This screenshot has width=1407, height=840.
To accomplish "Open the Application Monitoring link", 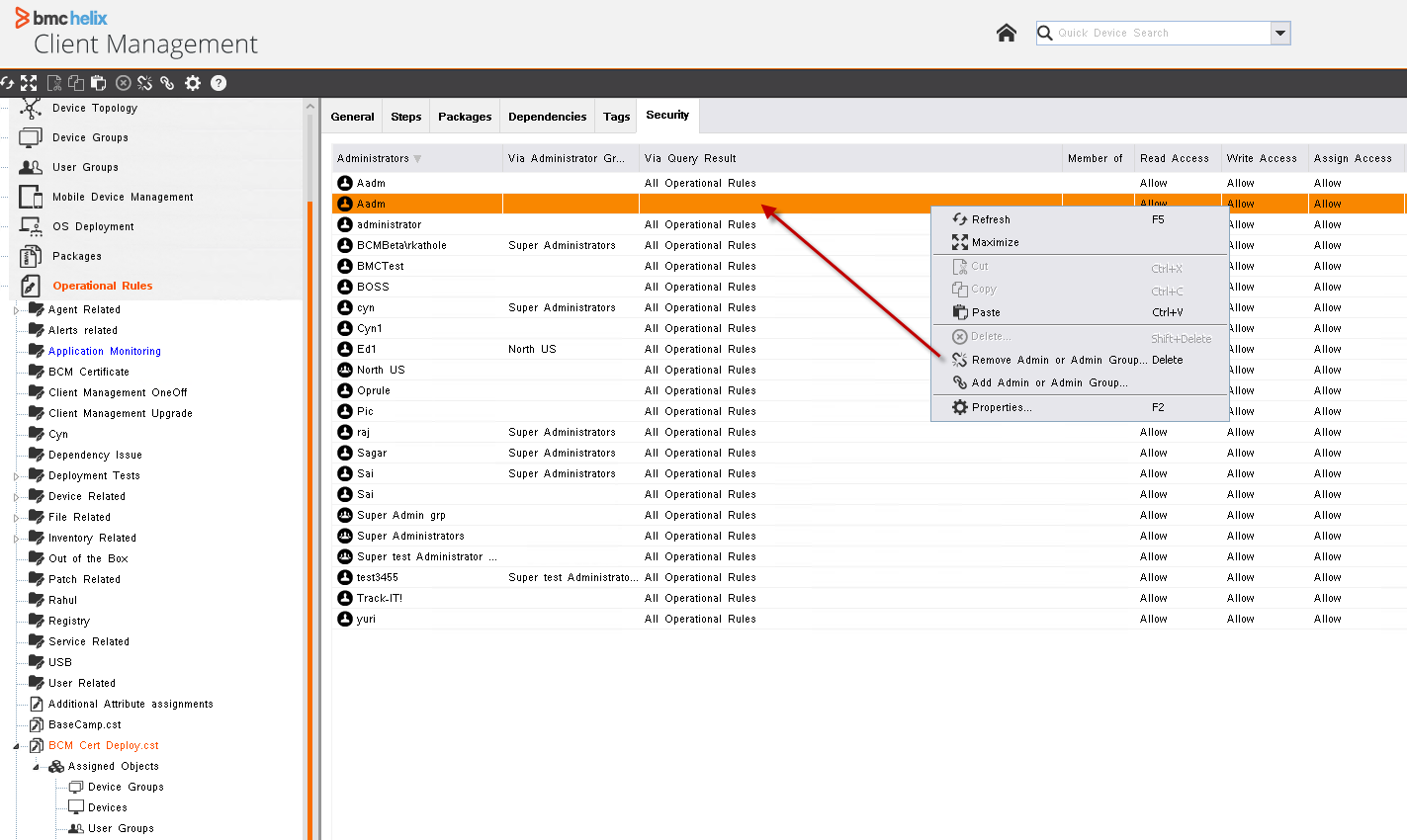I will click(x=104, y=351).
